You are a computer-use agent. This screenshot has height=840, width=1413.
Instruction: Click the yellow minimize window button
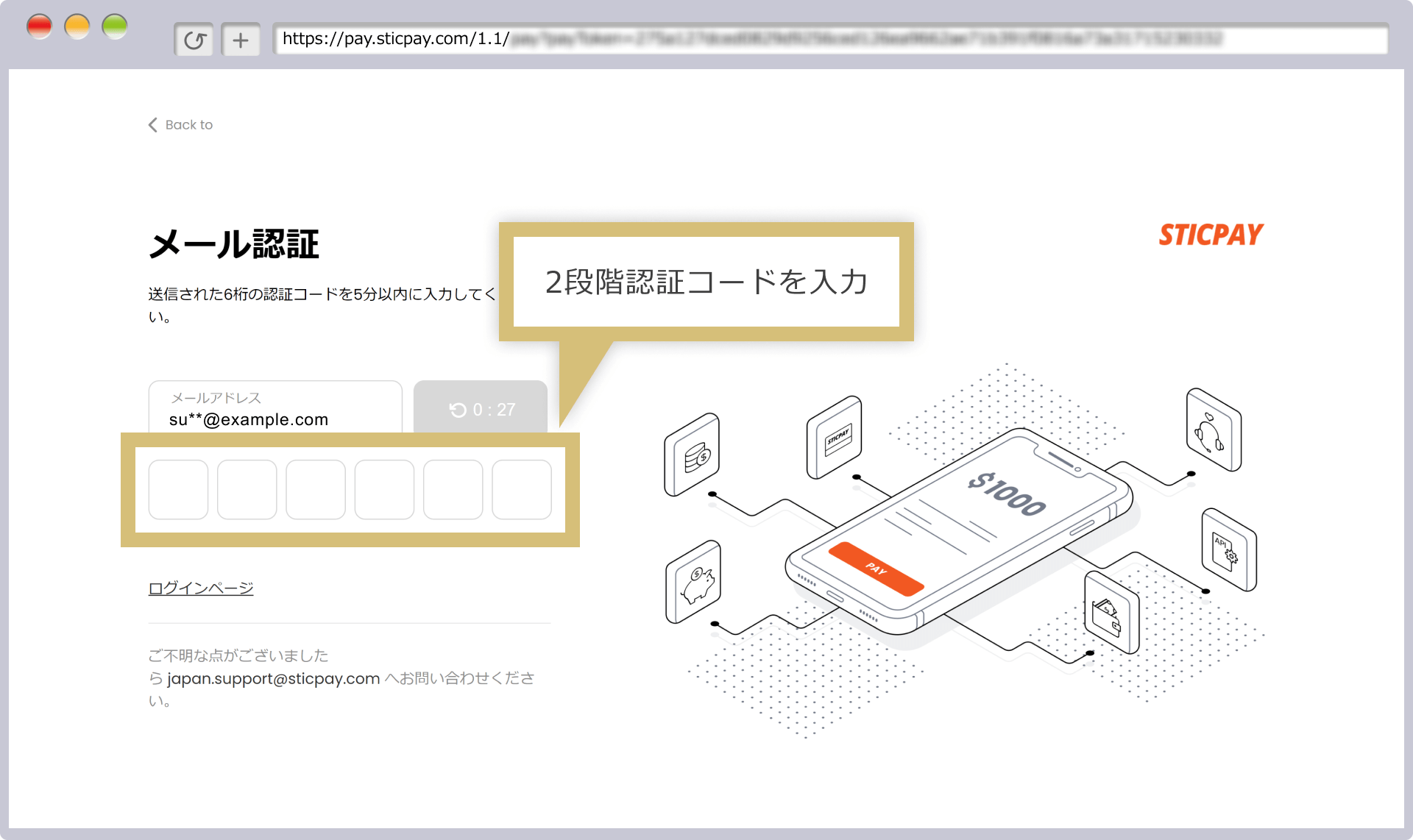[x=77, y=26]
